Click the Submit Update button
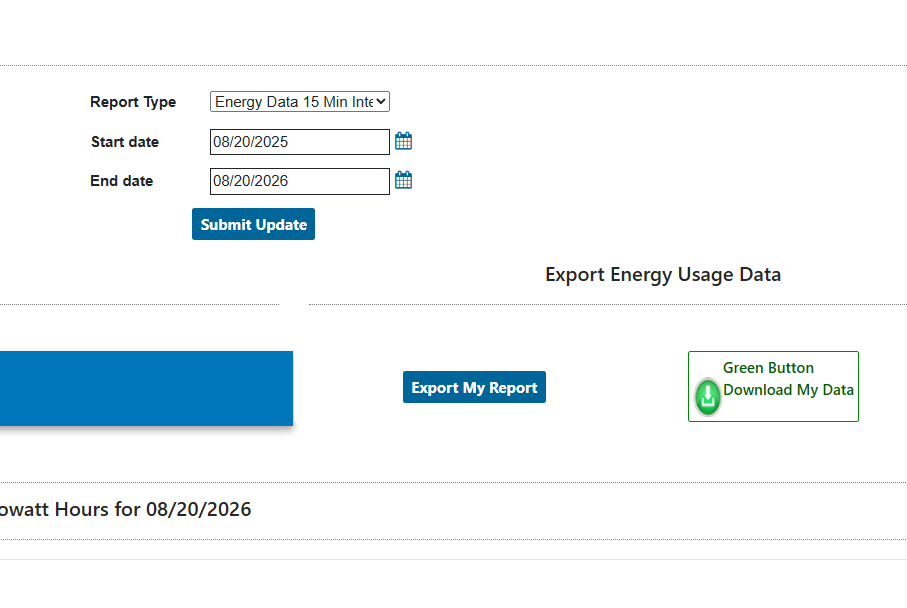Viewport: 907px width, 608px height. [253, 224]
